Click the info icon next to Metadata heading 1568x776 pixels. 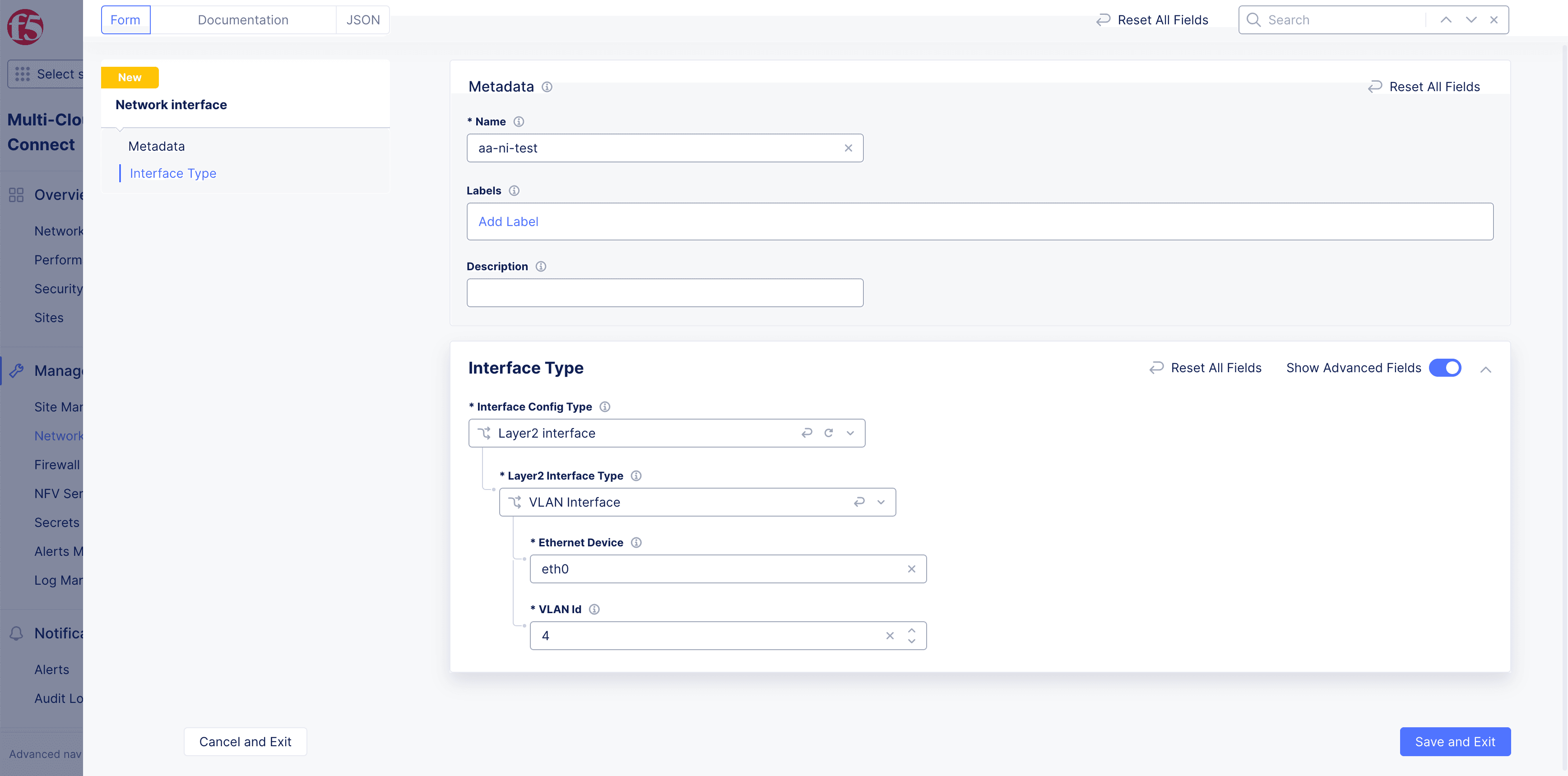pyautogui.click(x=547, y=87)
